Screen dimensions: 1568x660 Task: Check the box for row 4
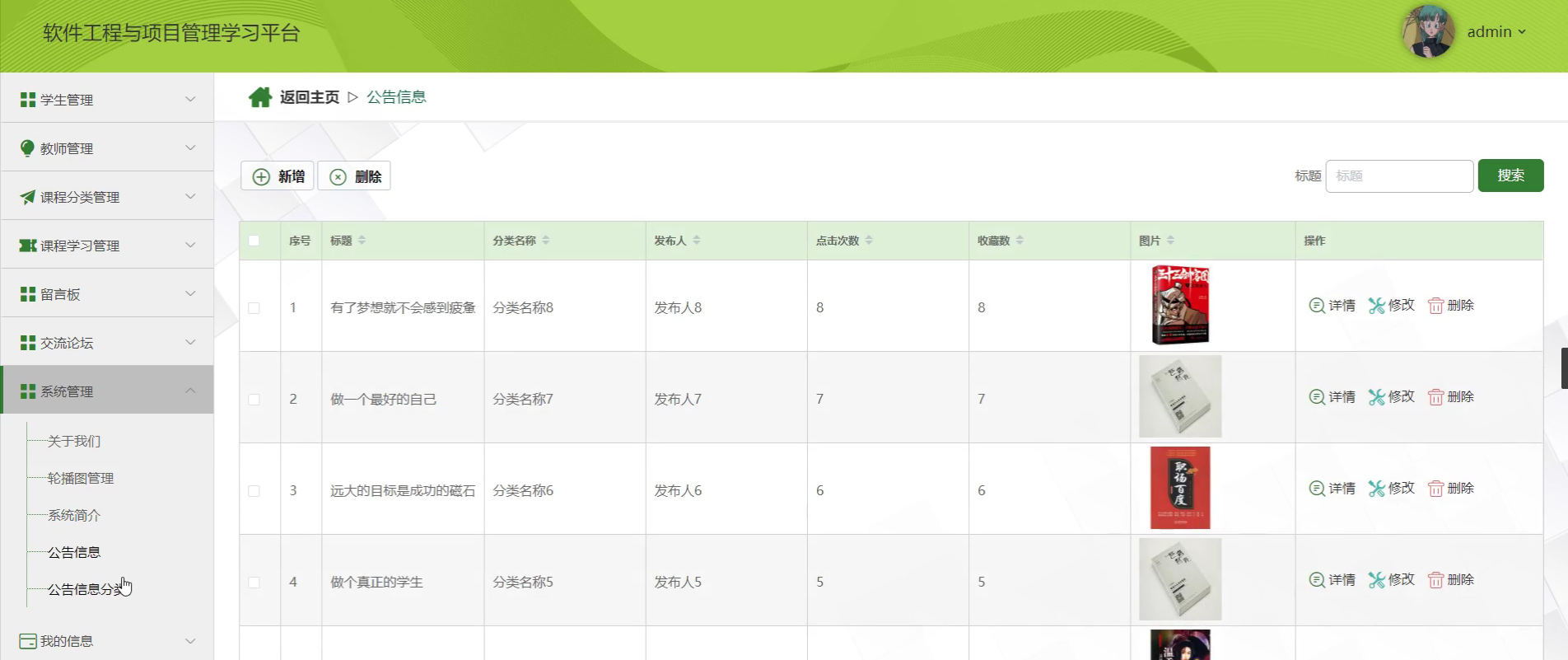[254, 582]
